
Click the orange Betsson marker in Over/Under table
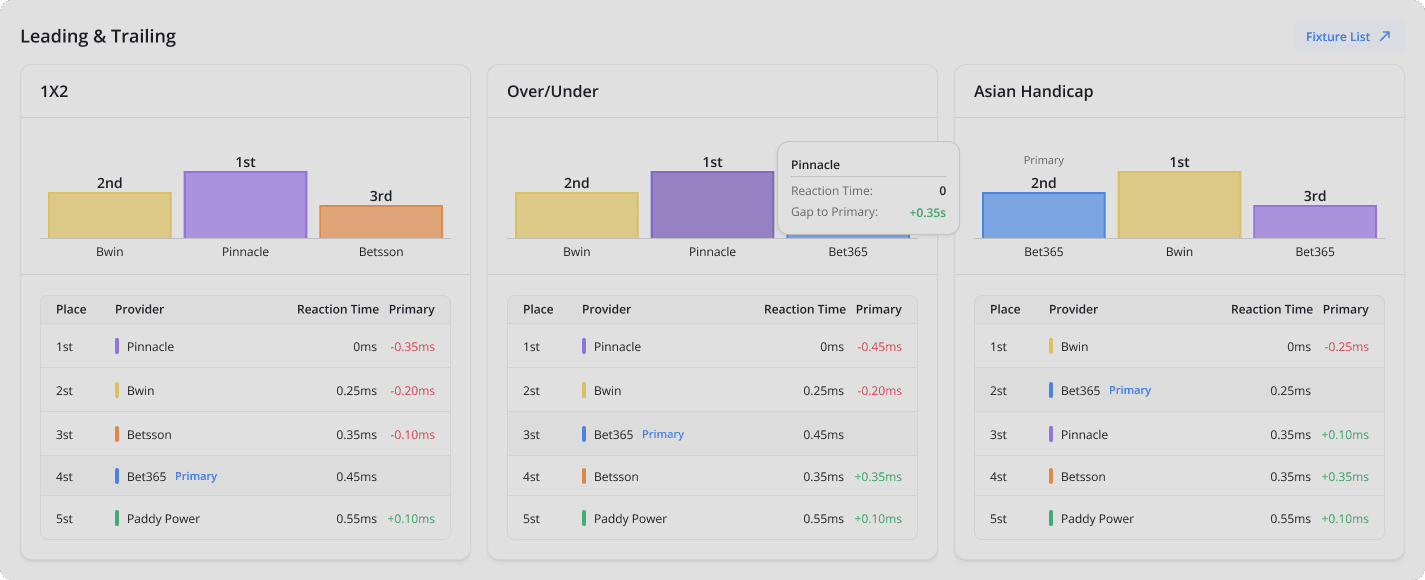[x=584, y=476]
